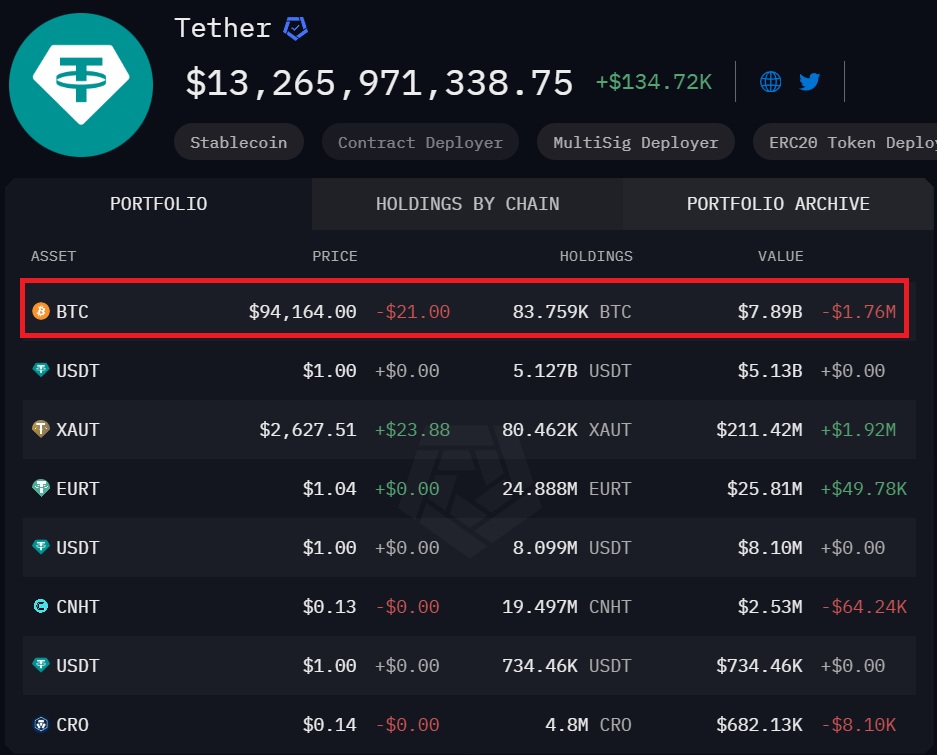Click BTC price $94,164.00

pyautogui.click(x=302, y=311)
